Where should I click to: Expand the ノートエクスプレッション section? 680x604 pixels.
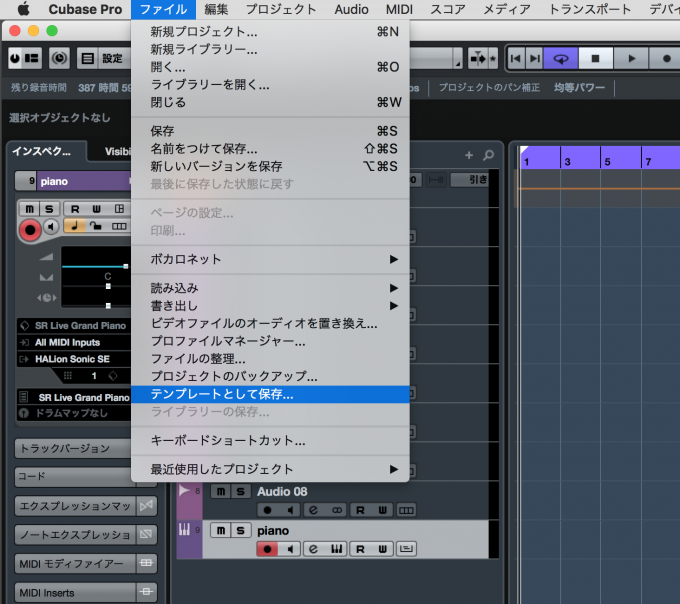(75, 535)
